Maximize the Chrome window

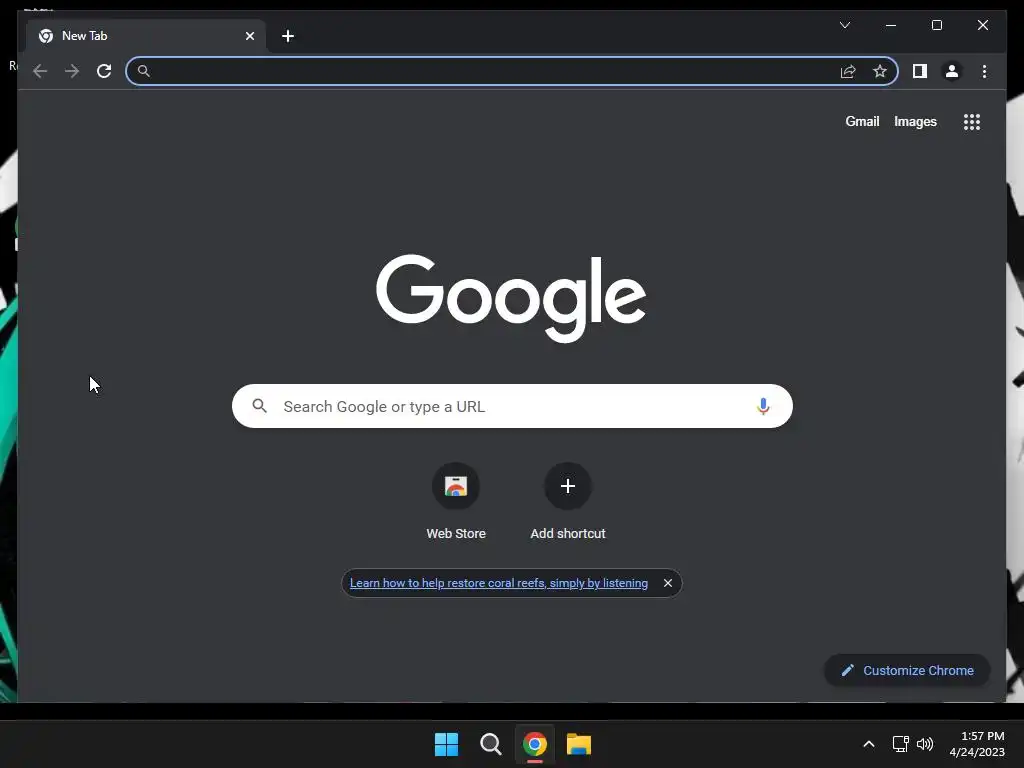(x=936, y=25)
